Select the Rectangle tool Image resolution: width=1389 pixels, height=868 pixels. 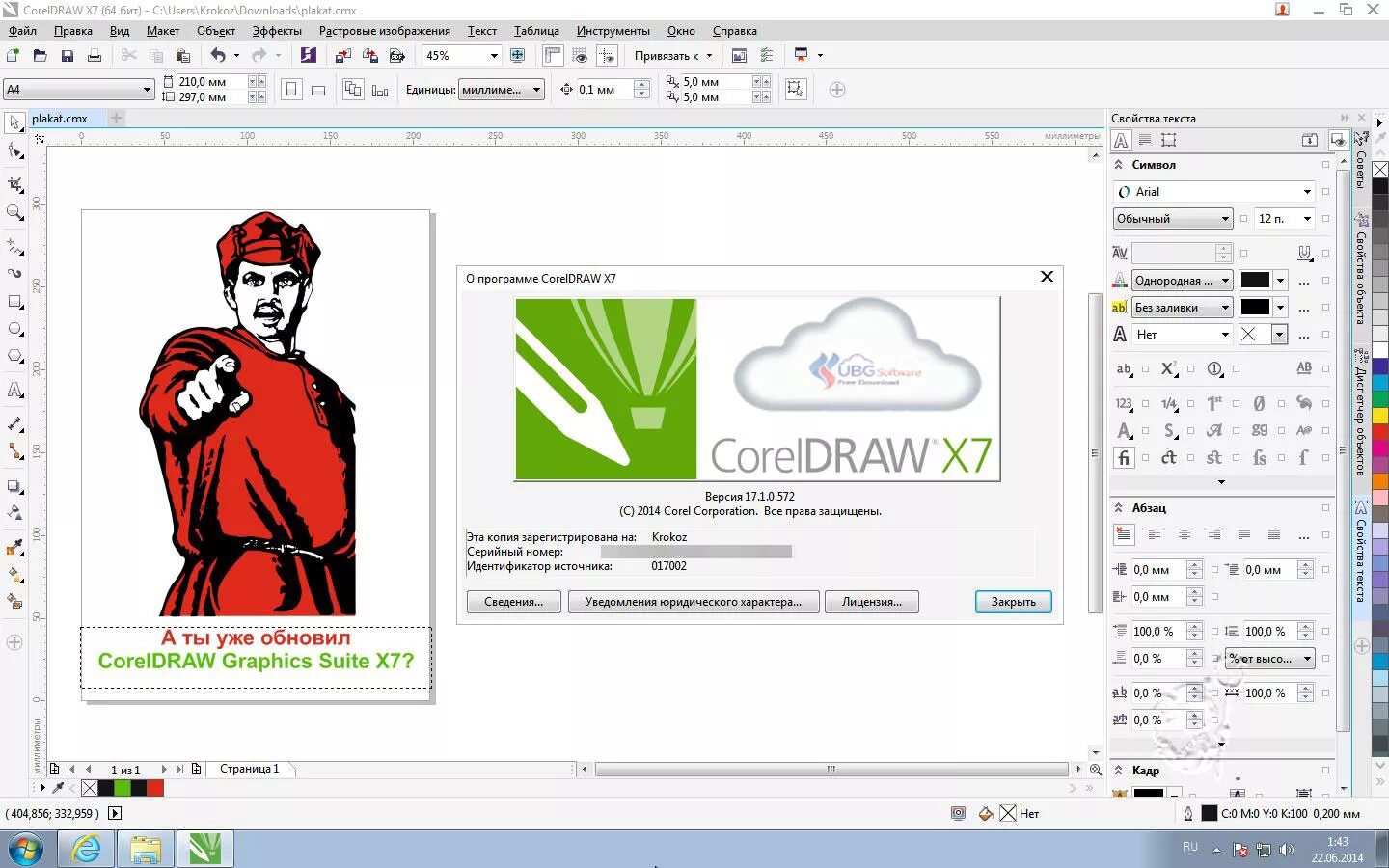[x=14, y=302]
